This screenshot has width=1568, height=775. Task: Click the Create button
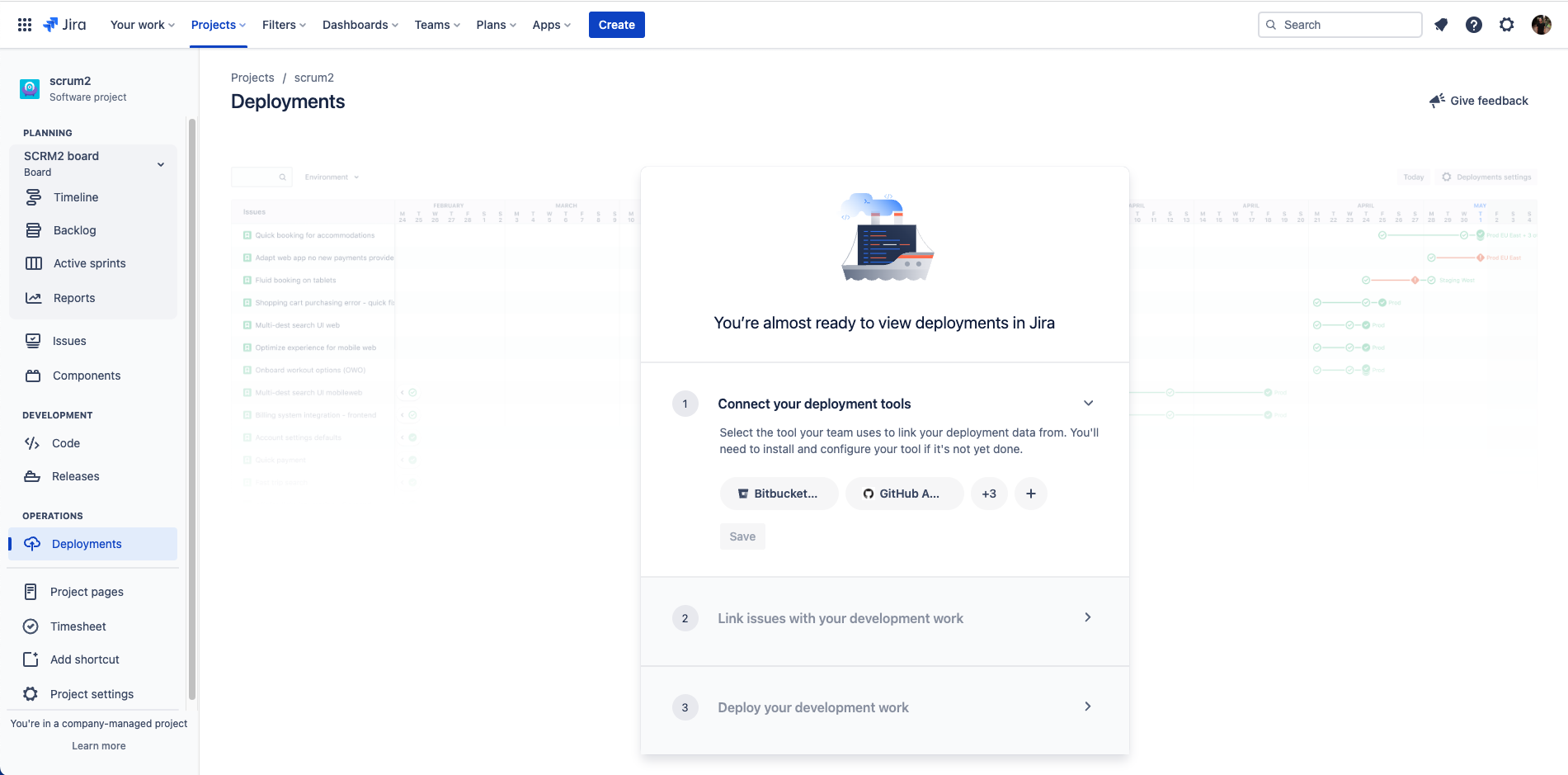point(617,25)
